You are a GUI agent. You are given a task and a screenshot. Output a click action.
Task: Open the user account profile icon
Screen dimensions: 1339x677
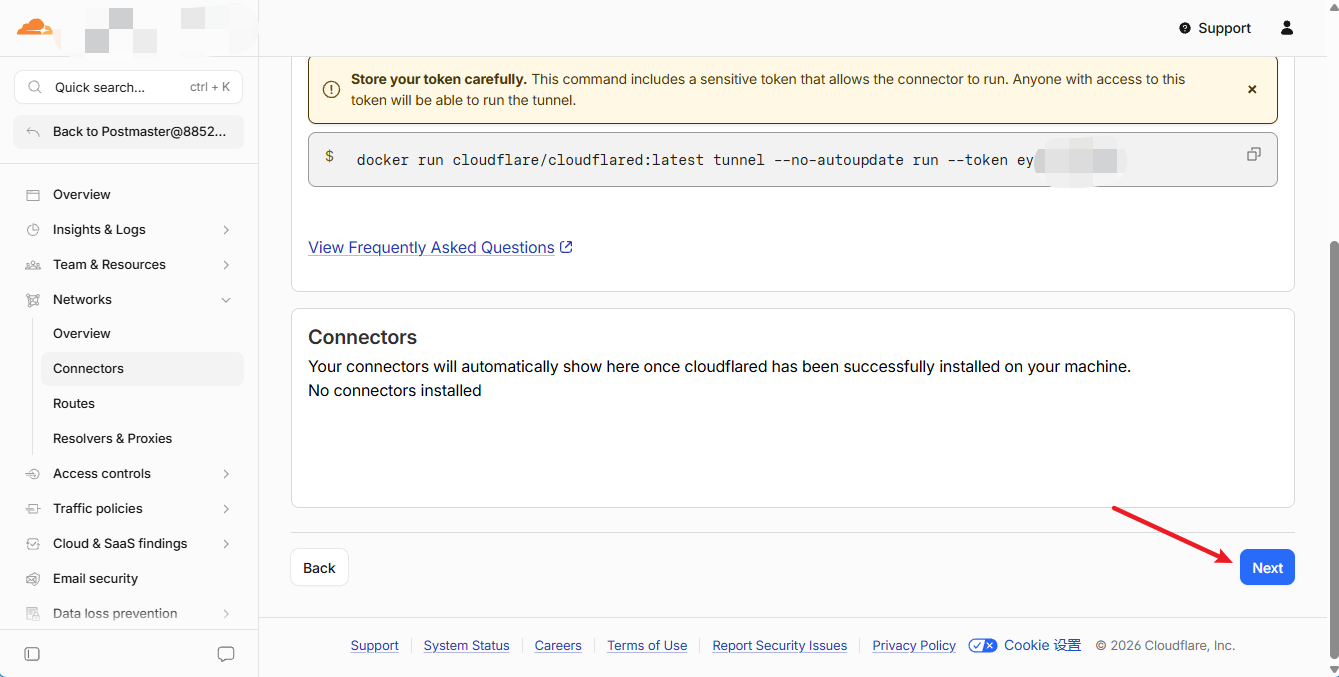(1287, 28)
